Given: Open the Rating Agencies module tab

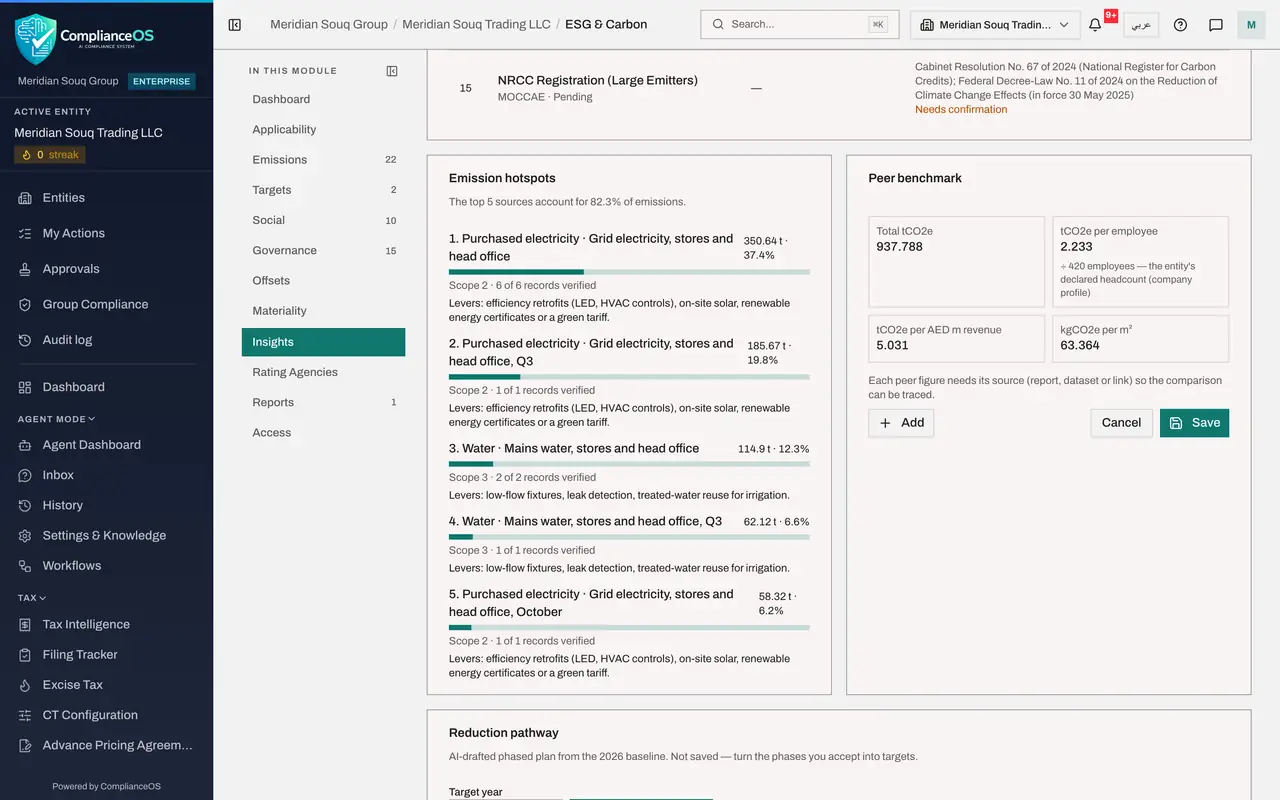Looking at the screenshot, I should pyautogui.click(x=323, y=372).
